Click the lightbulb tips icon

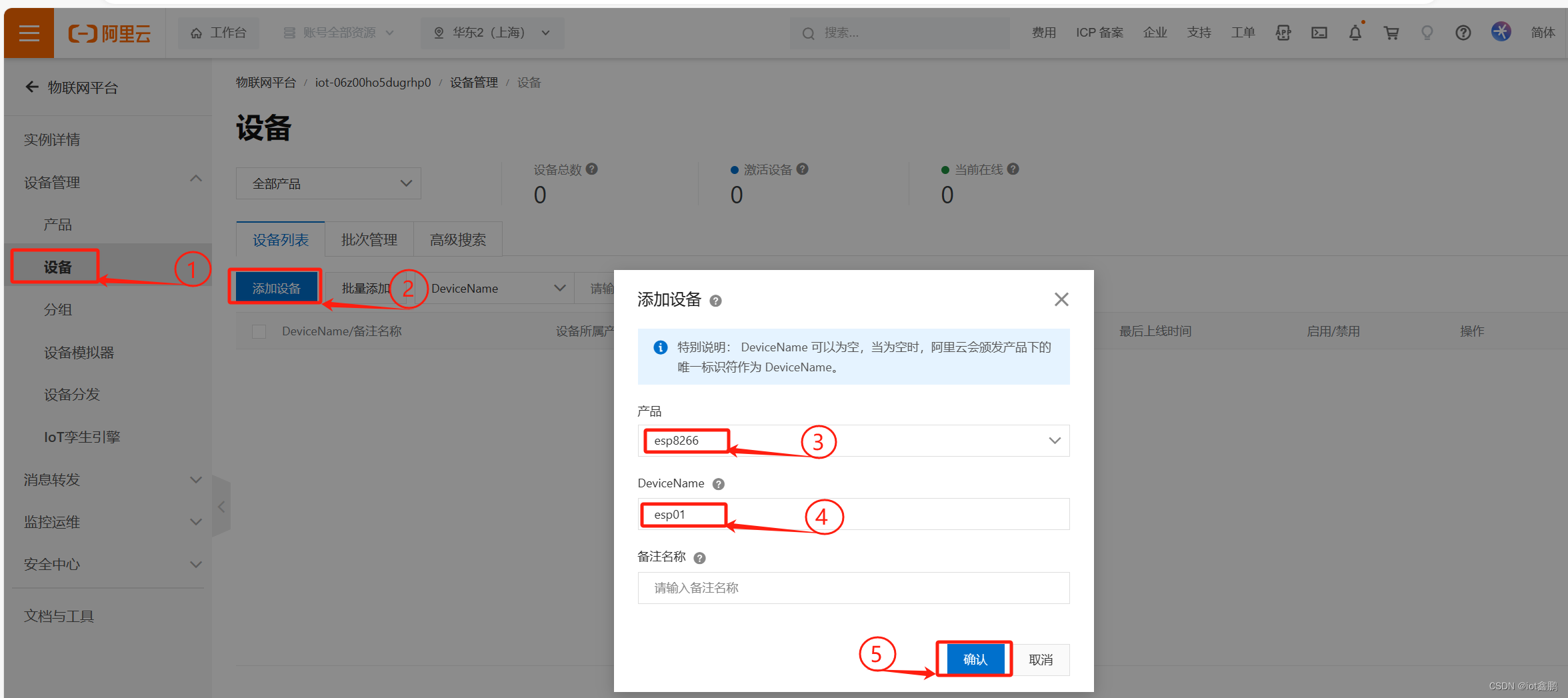[x=1427, y=33]
